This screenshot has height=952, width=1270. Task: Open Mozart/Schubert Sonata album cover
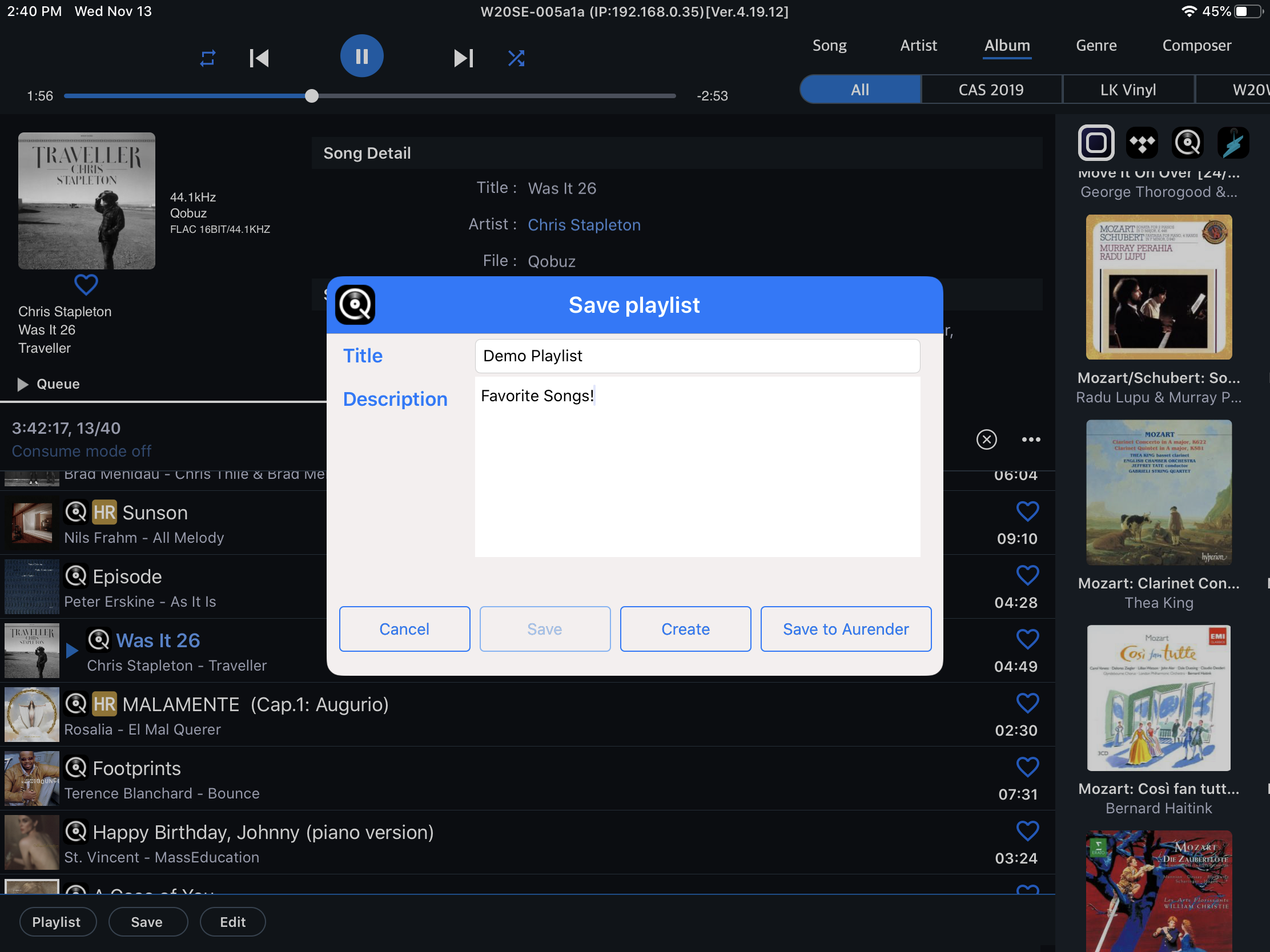(x=1159, y=287)
